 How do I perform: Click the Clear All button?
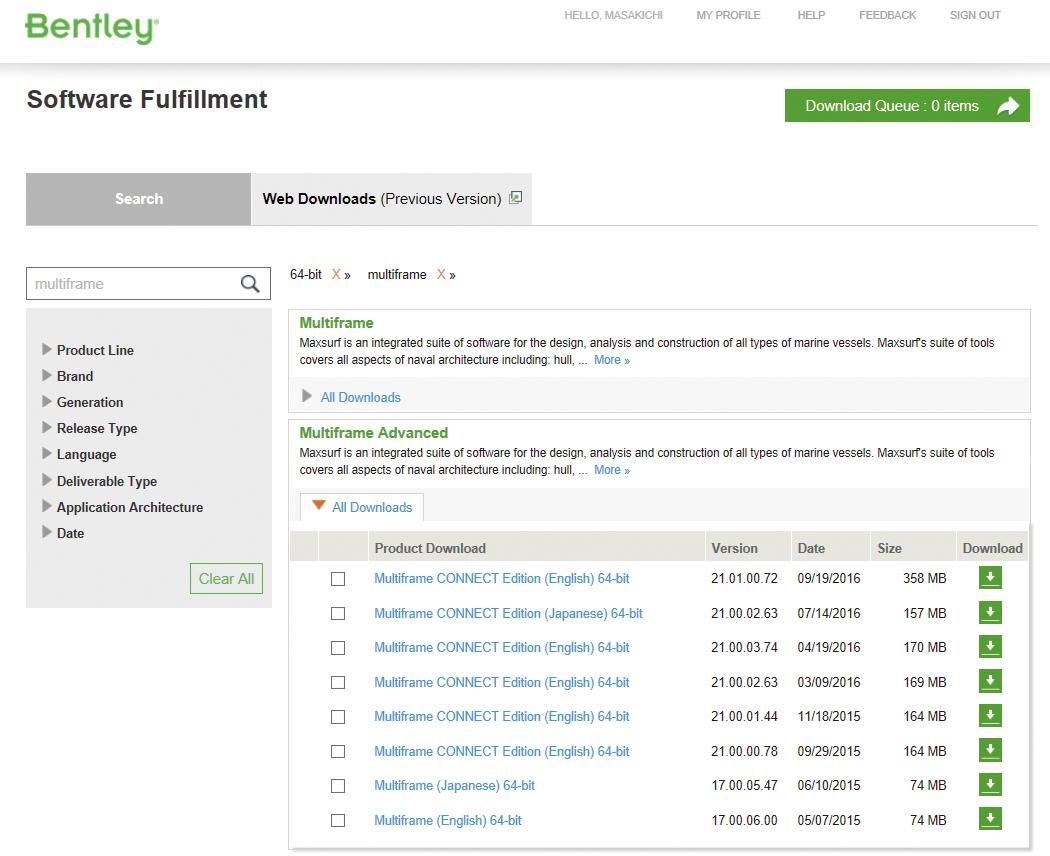[x=226, y=579]
